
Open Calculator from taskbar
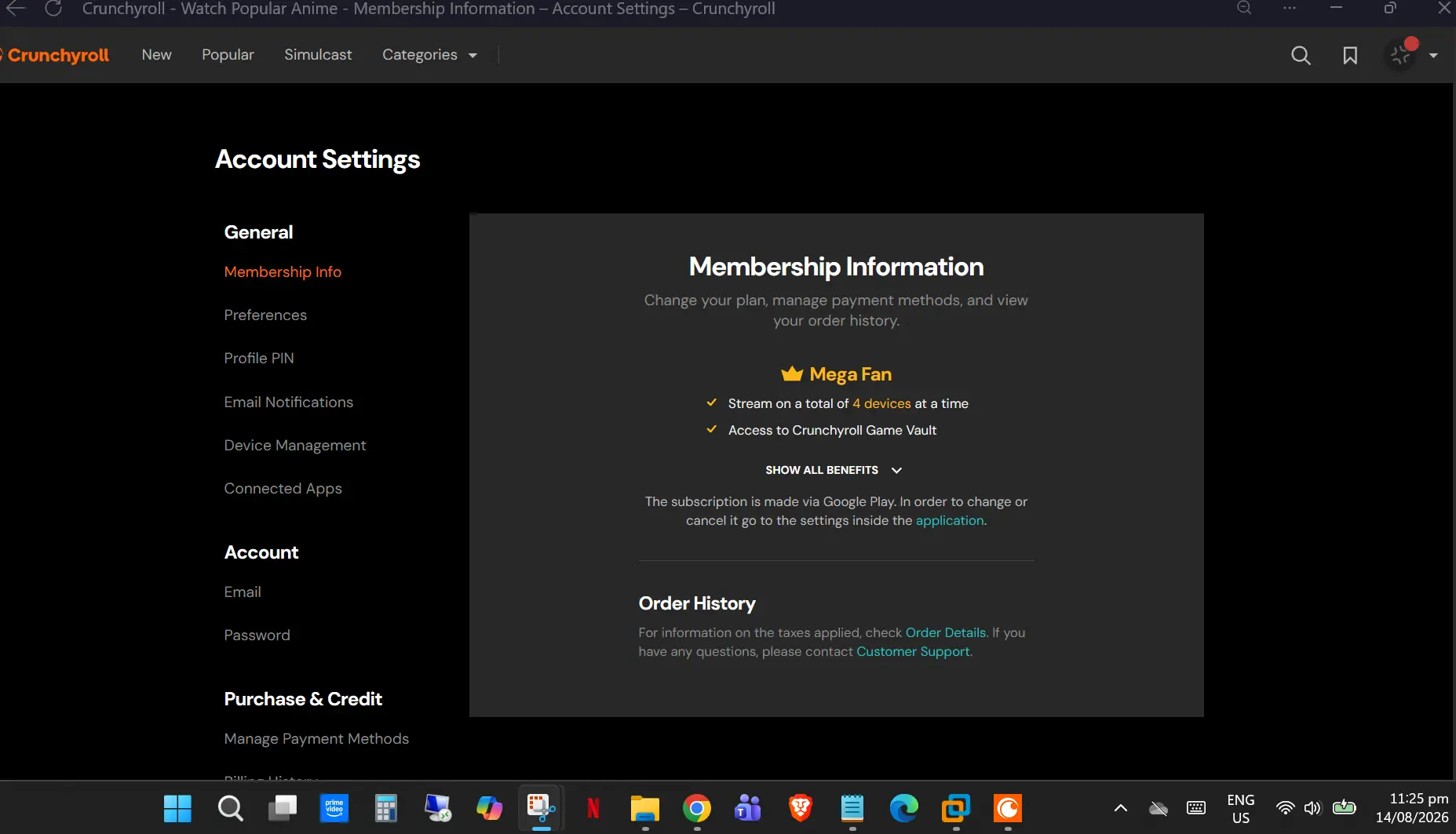[385, 808]
